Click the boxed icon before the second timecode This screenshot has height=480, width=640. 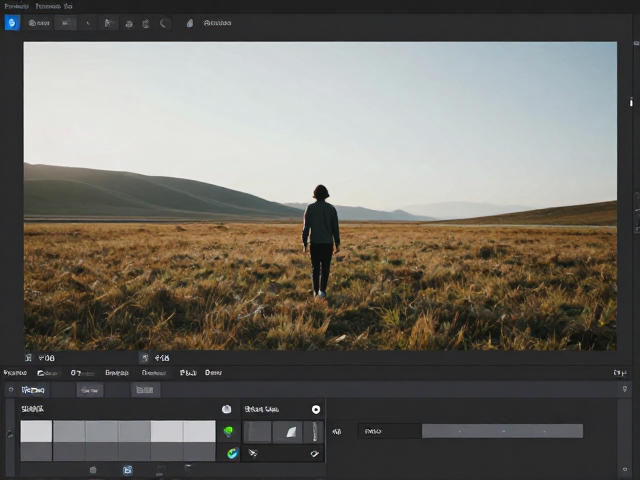[x=144, y=358]
